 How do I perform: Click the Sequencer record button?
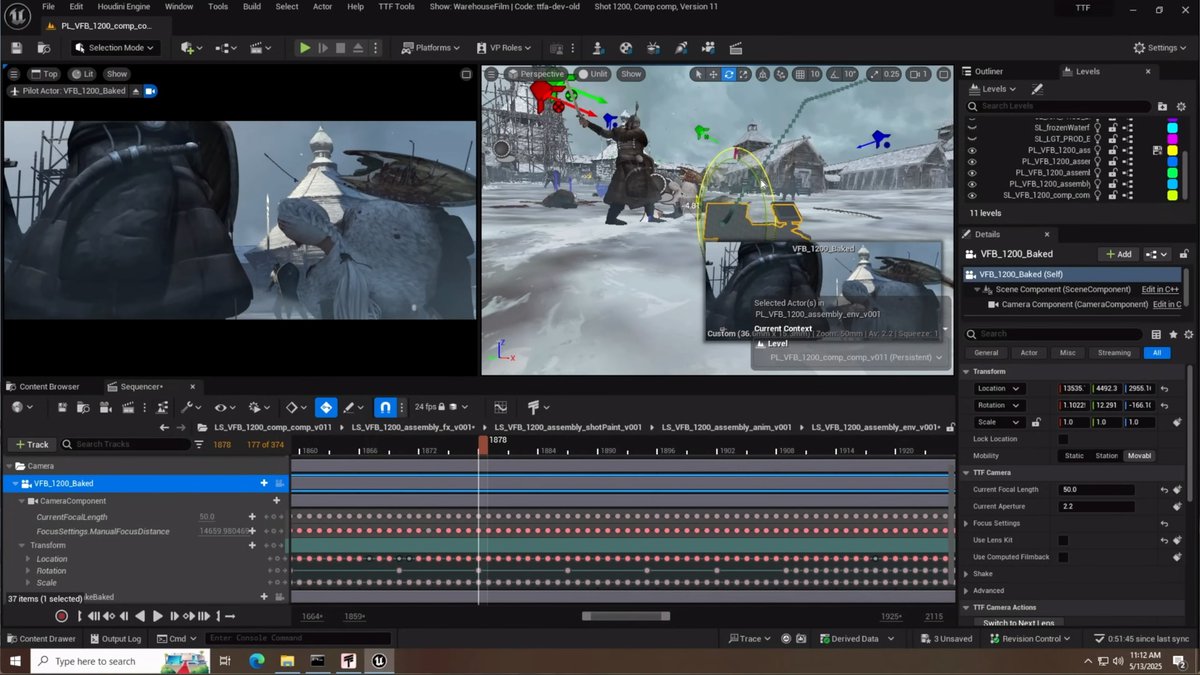click(61, 616)
